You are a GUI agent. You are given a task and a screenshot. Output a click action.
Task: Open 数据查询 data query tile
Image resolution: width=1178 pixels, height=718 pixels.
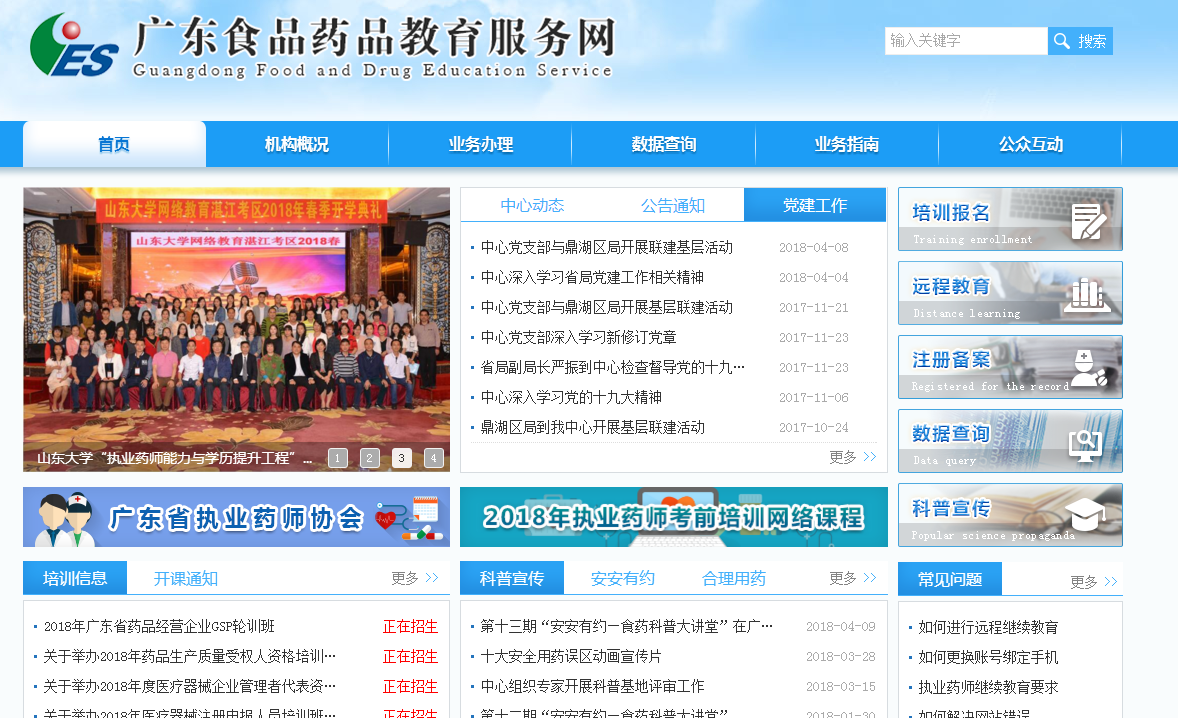pyautogui.click(x=1009, y=441)
